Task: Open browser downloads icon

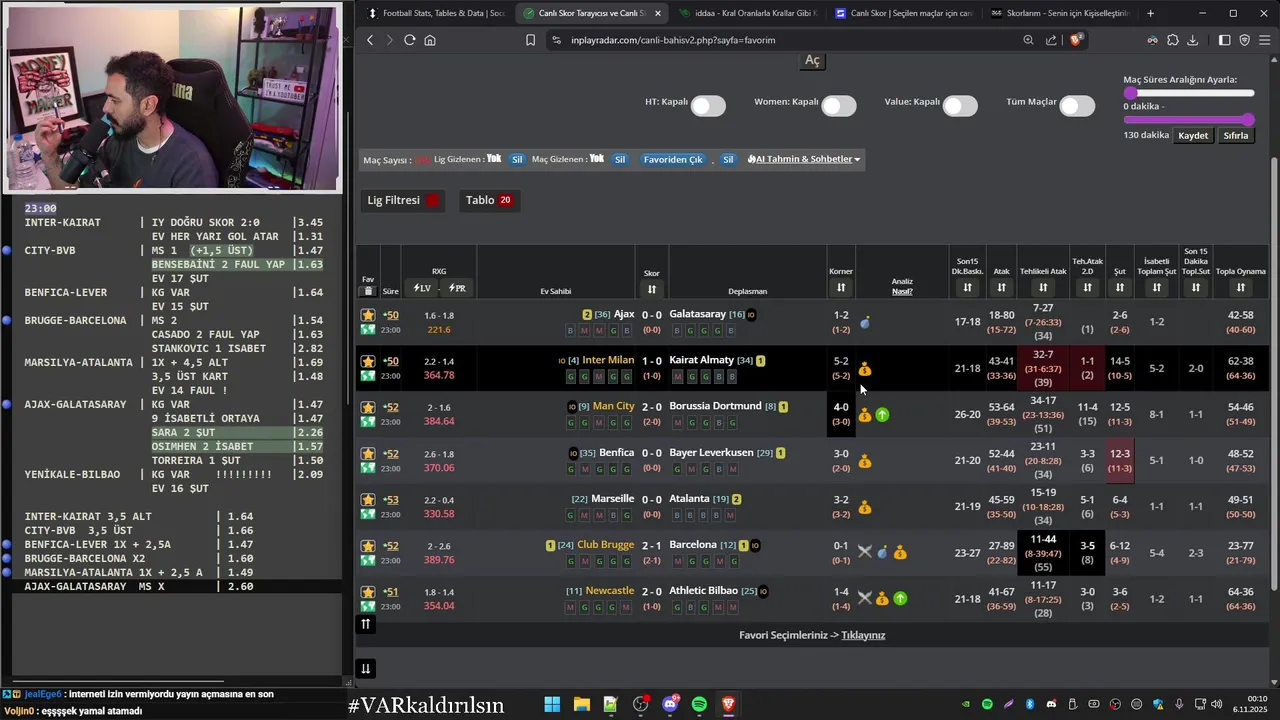Action: pyautogui.click(x=1193, y=40)
